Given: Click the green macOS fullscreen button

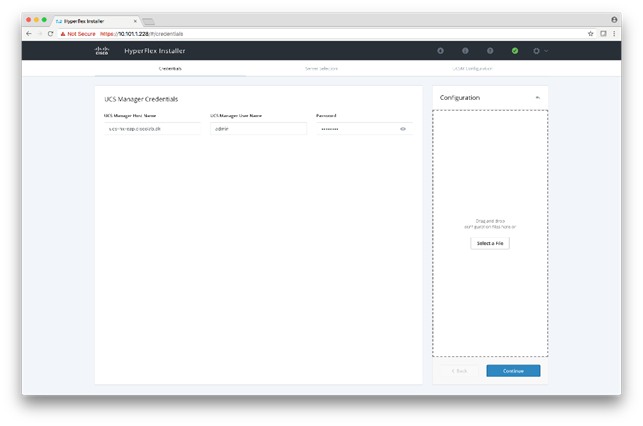Looking at the screenshot, I should point(44,20).
